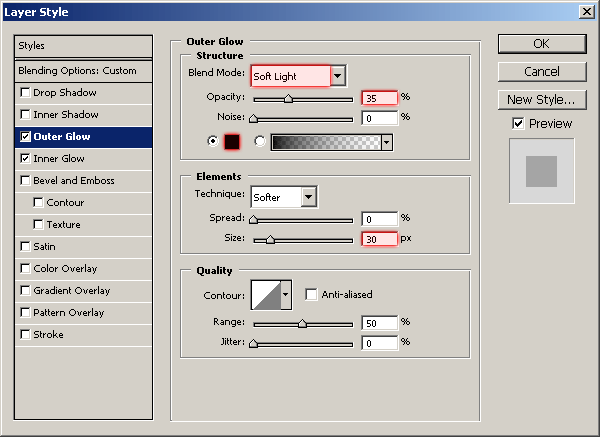
Task: Enable the Stroke checkbox
Action: pos(24,335)
